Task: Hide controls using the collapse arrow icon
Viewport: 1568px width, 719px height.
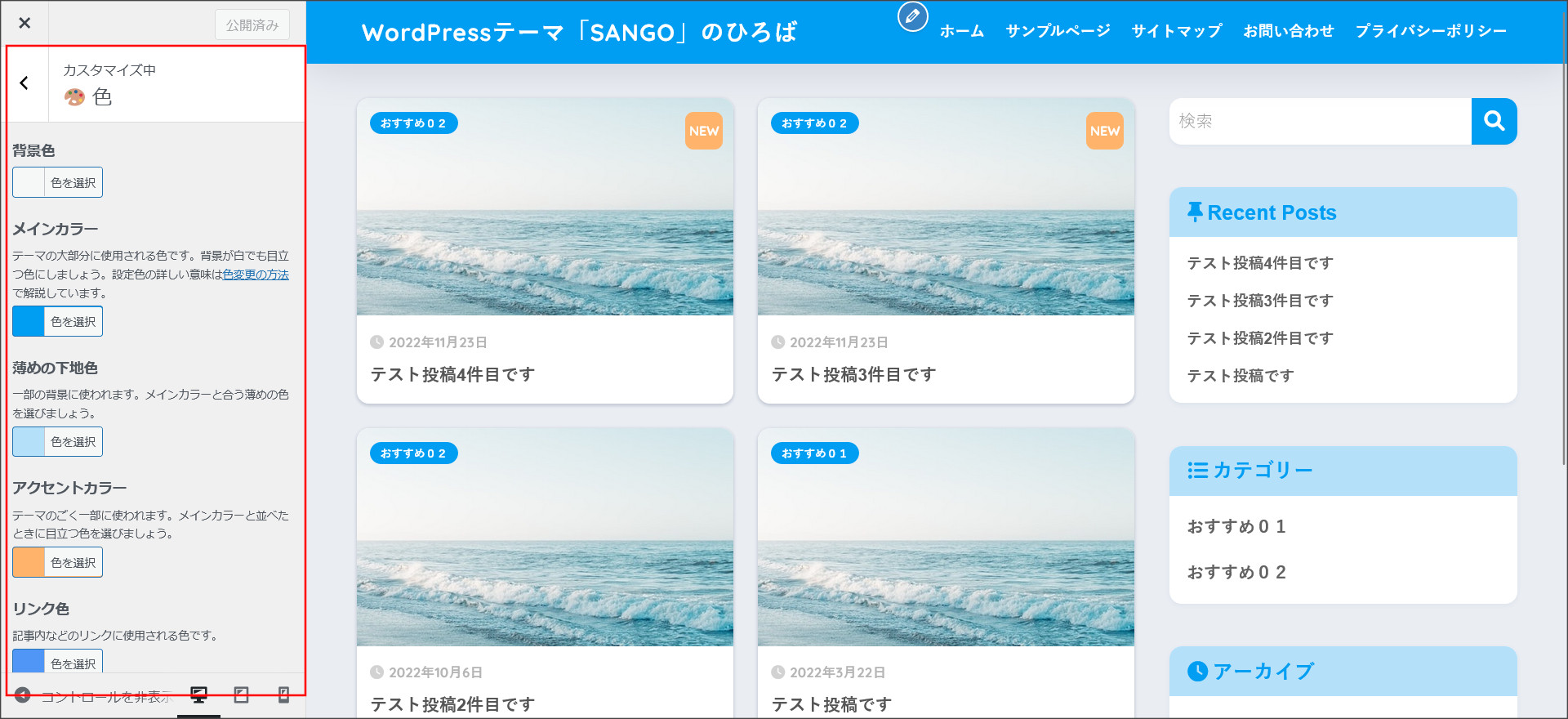Action: point(23,695)
